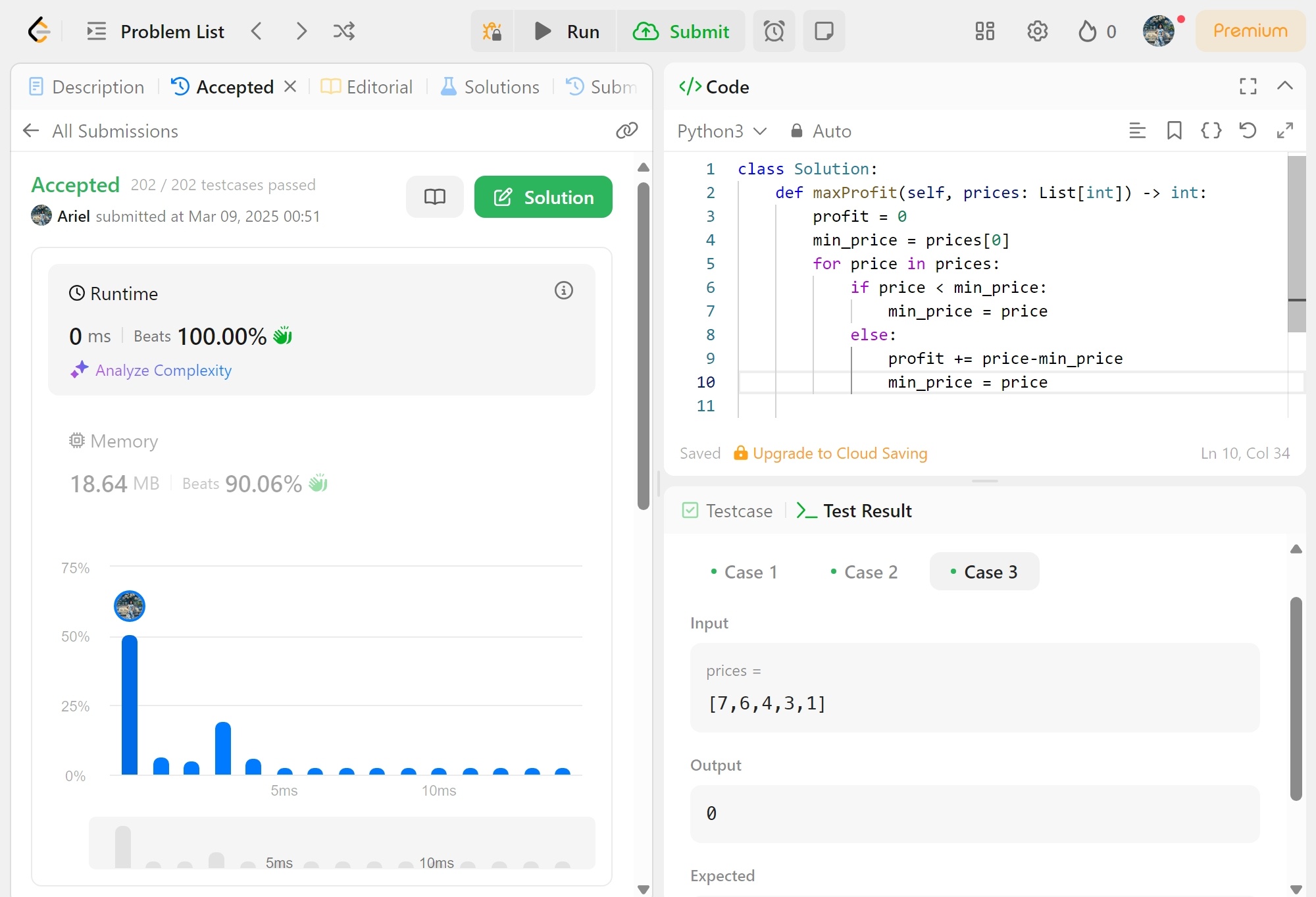Viewport: 1316px width, 897px height.
Task: Copy the submission link icon
Action: click(626, 130)
